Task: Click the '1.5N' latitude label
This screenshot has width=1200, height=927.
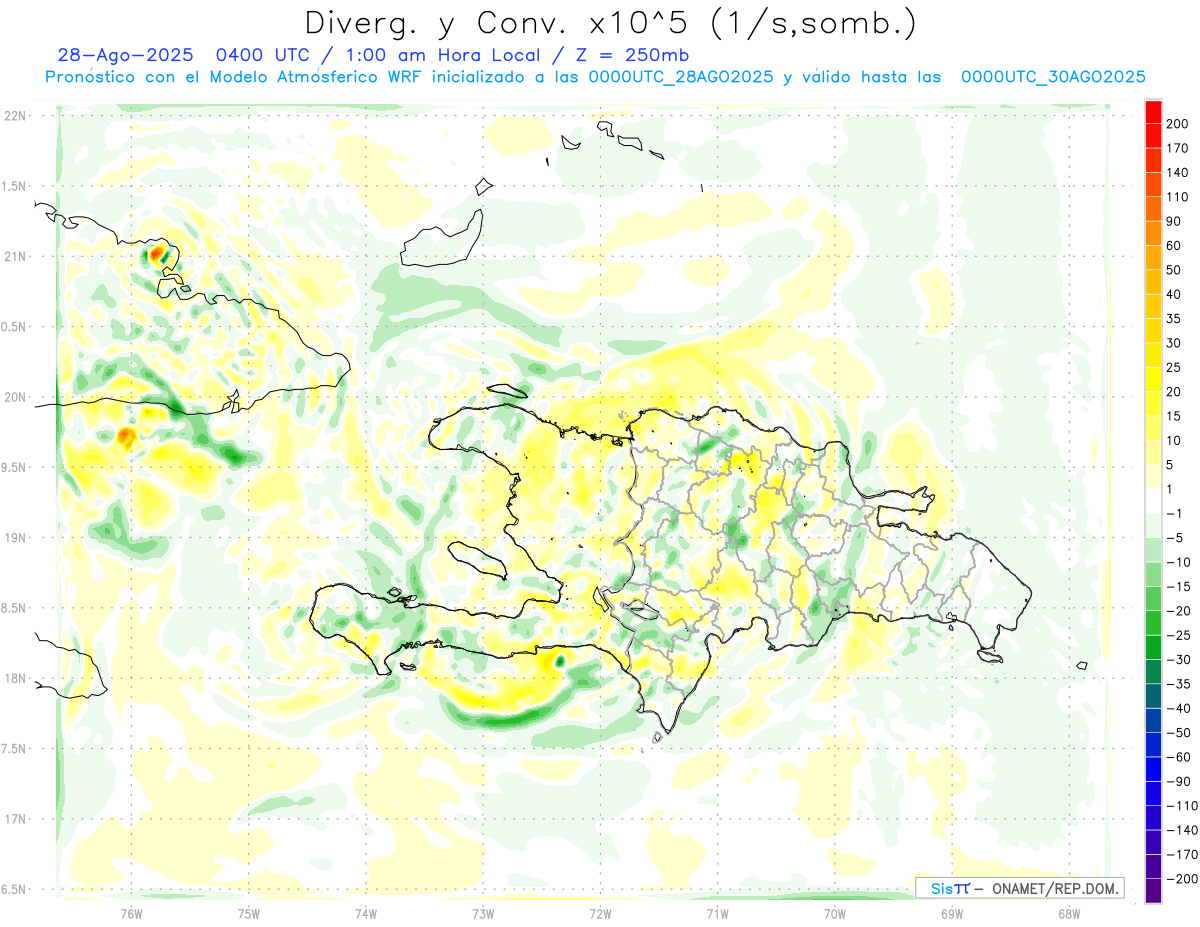Action: click(x=15, y=186)
